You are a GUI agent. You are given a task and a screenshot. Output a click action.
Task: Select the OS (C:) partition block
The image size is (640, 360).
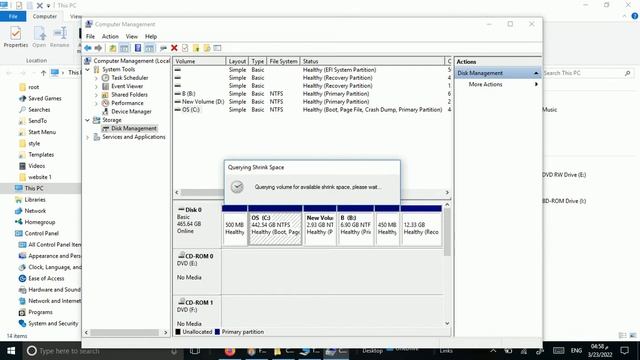[275, 225]
